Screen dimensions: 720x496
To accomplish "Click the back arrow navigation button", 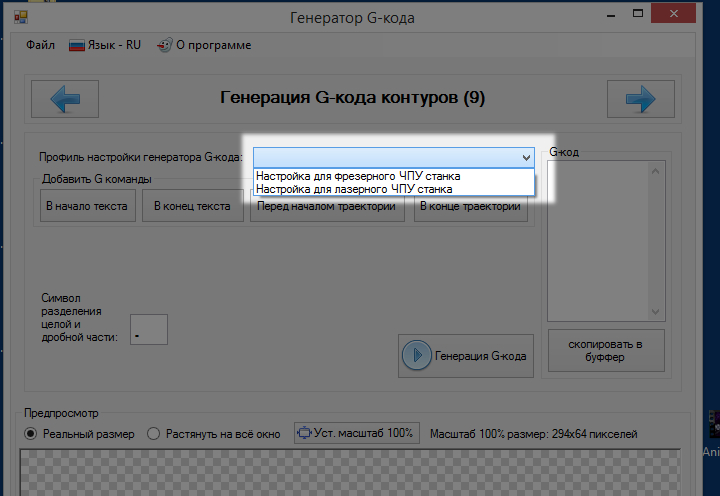I will tap(65, 99).
